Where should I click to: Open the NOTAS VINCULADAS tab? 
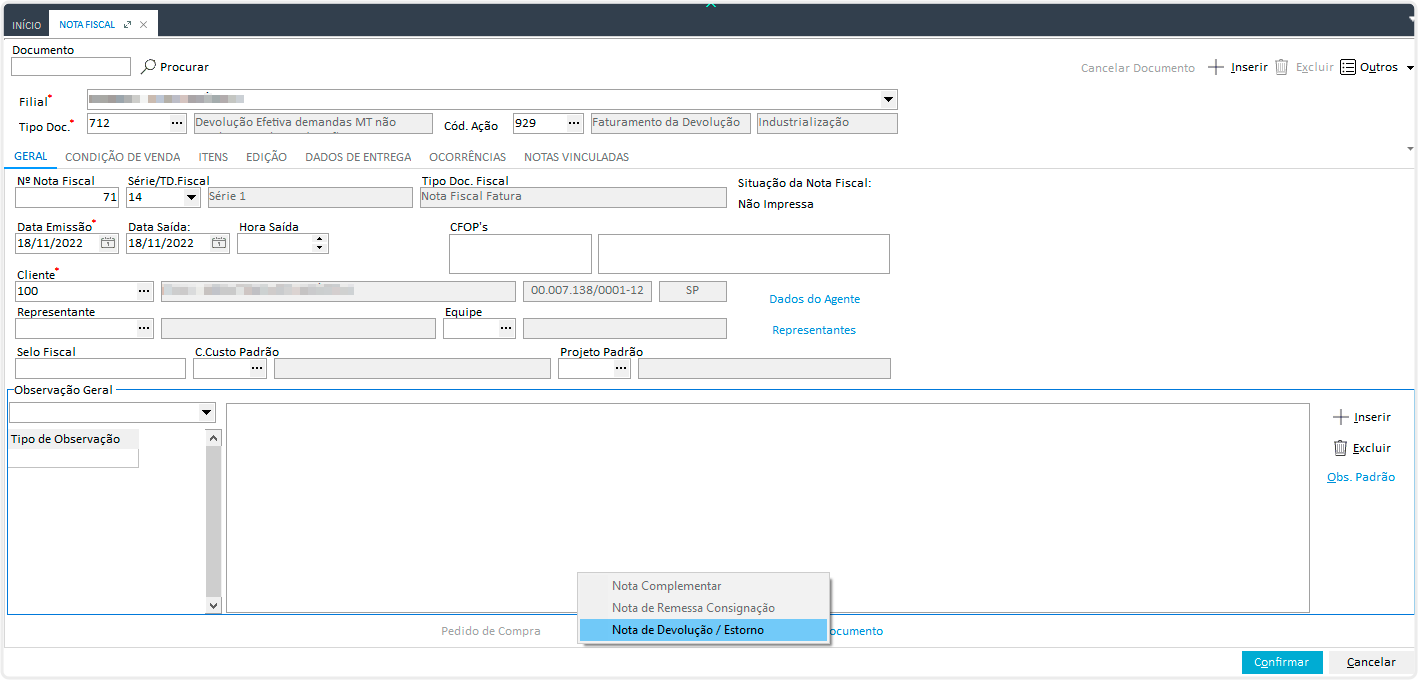[x=576, y=157]
